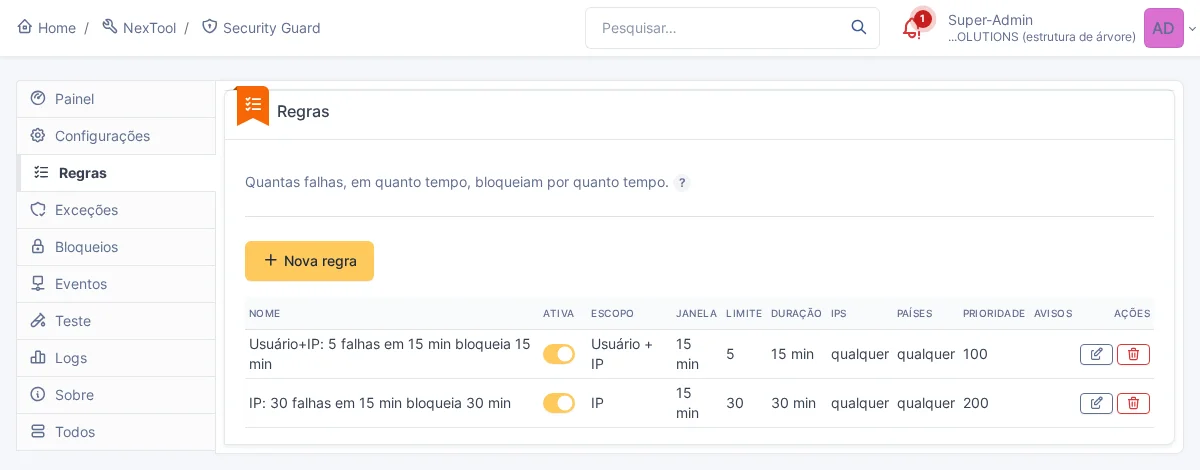This screenshot has width=1200, height=470.
Task: Open the Bloqueios menu item
Action: (x=116, y=247)
